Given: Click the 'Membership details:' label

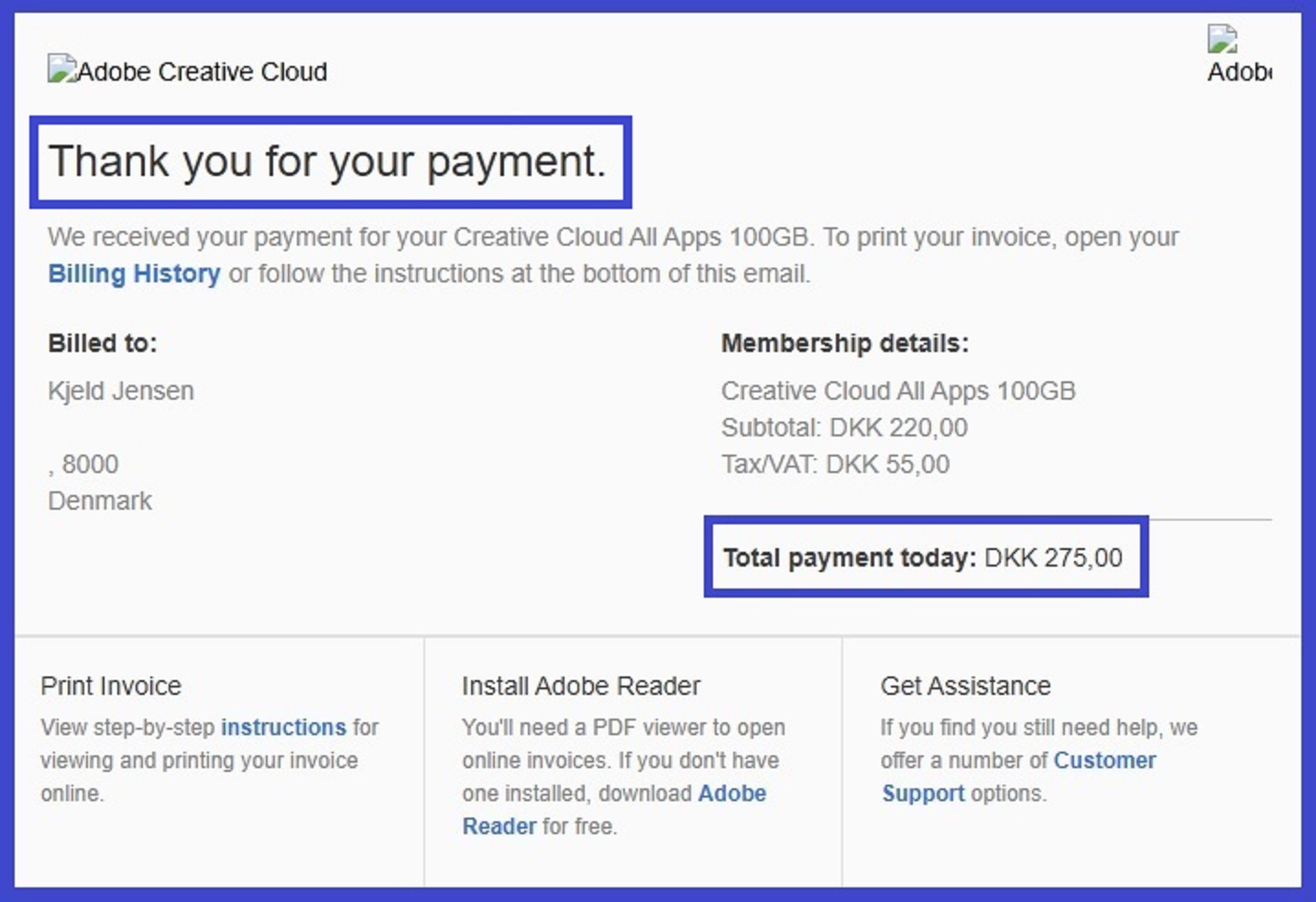Looking at the screenshot, I should tap(845, 343).
